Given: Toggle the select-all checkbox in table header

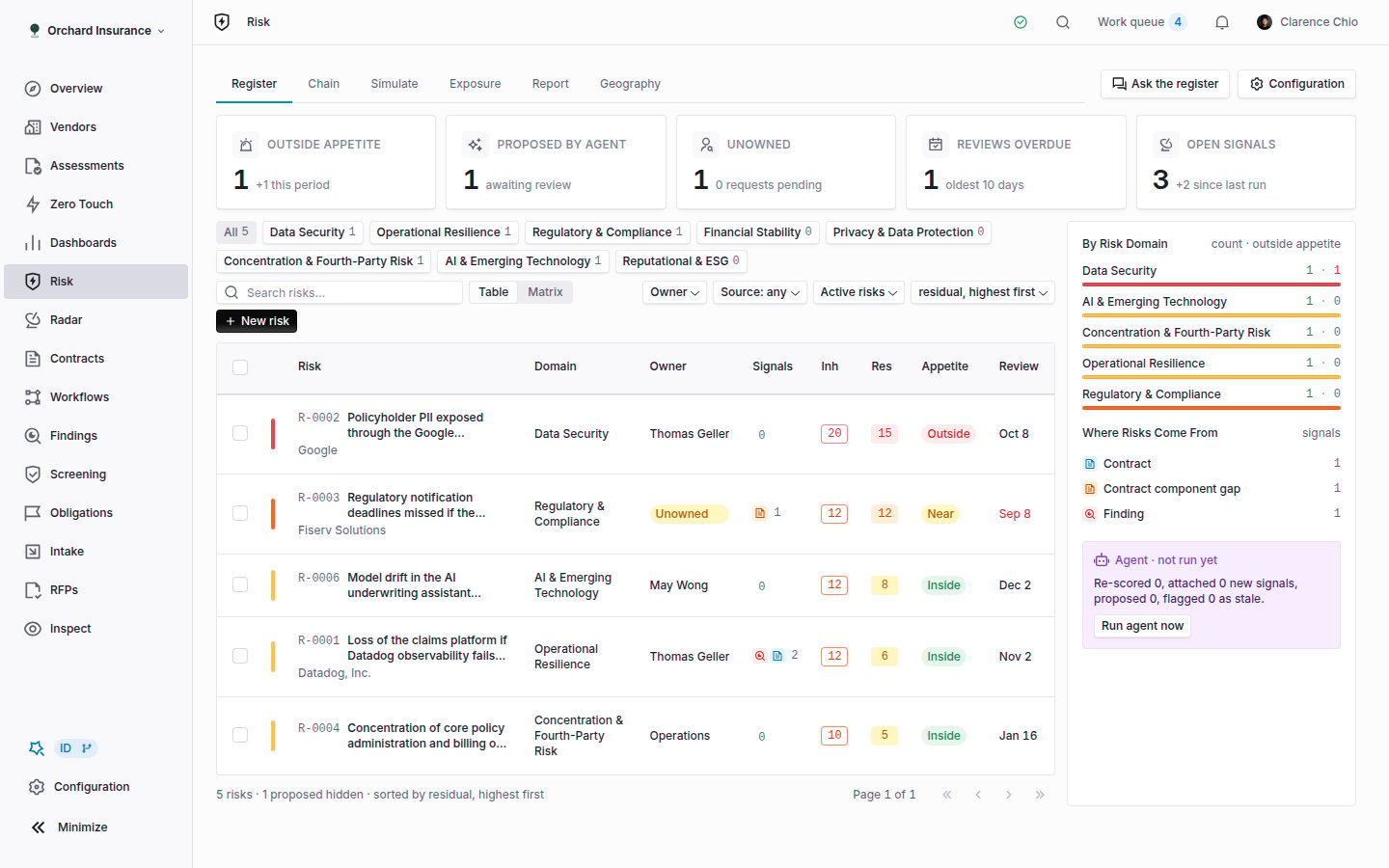Looking at the screenshot, I should click(240, 367).
